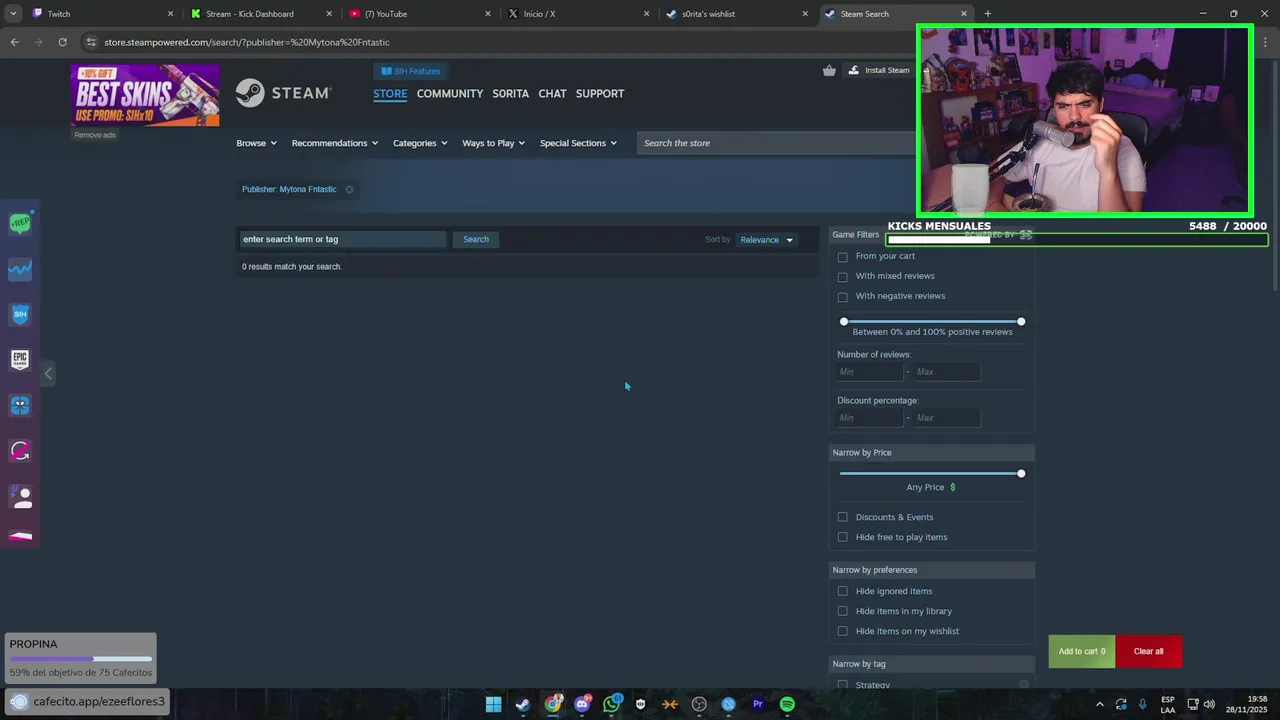Open OBS Studio from the taskbar
The image size is (1280, 720).
pyautogui.click(x=699, y=704)
